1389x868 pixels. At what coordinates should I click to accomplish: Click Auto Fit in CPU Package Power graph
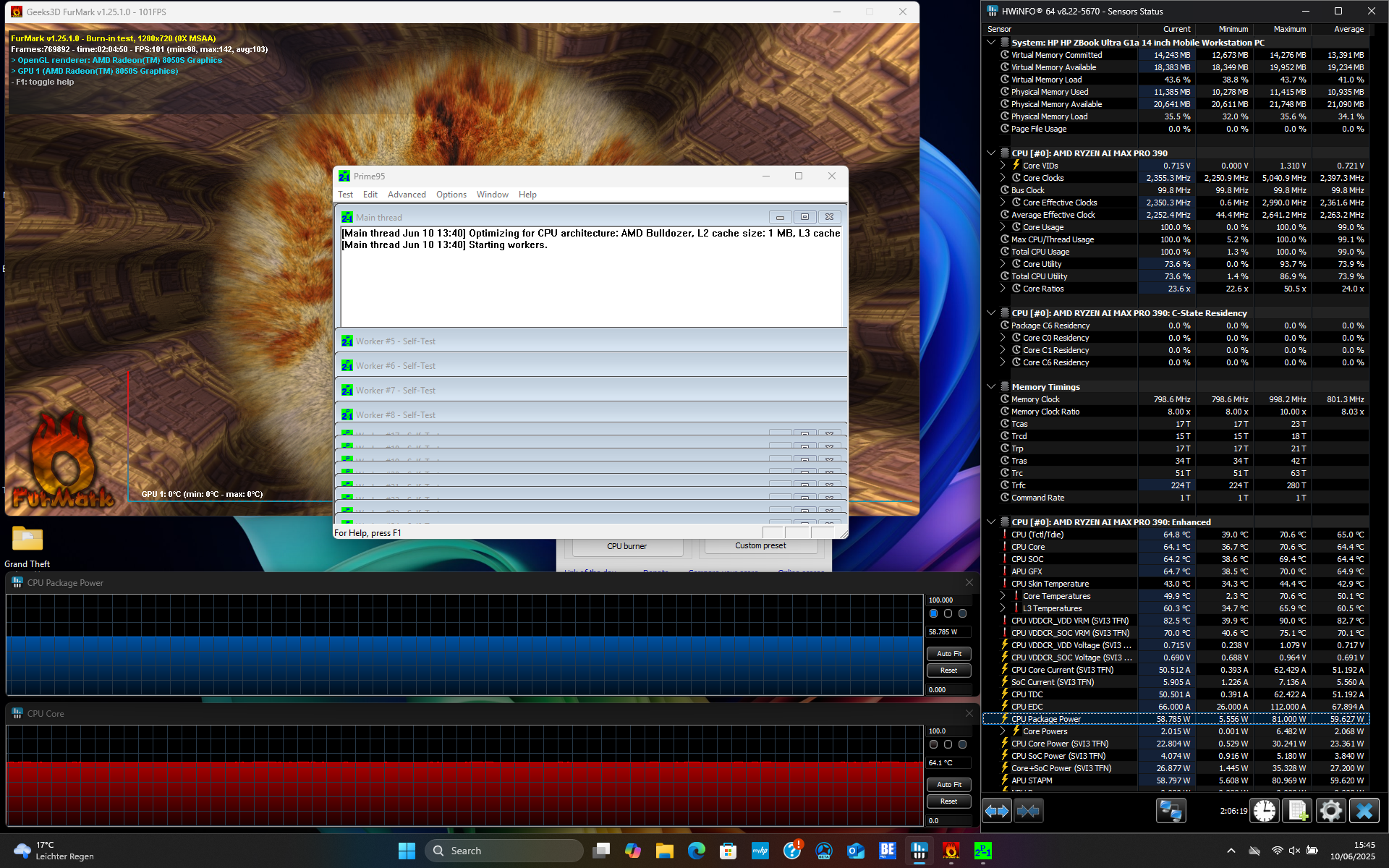(948, 654)
